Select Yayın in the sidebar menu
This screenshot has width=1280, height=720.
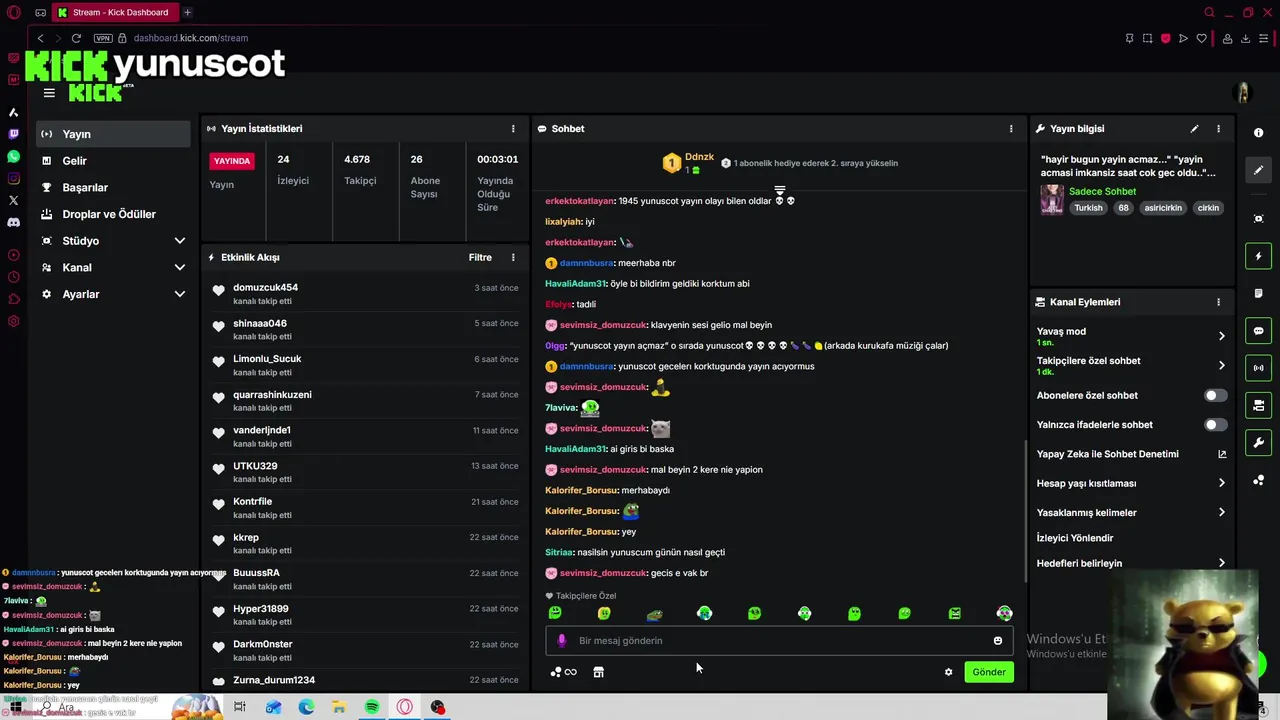113,134
